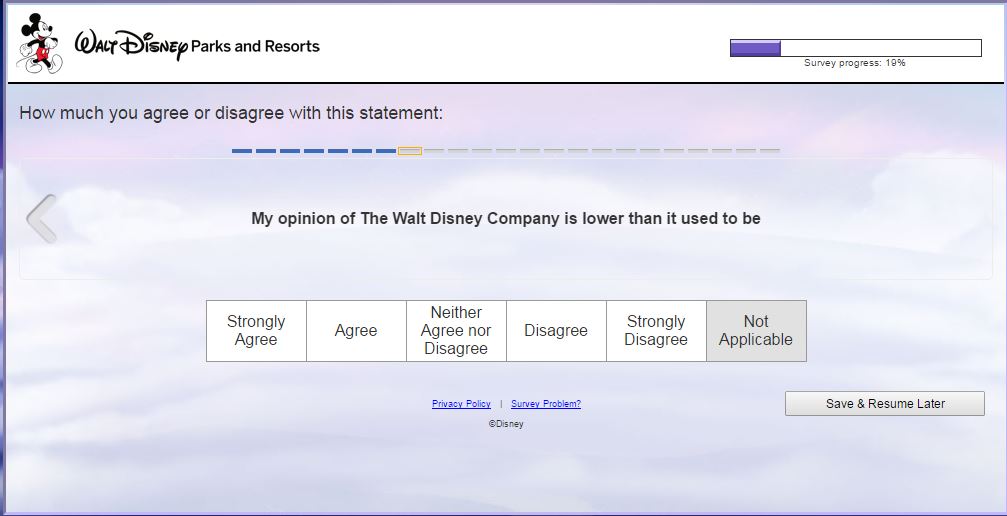Click the Survey Problem? link

(x=546, y=404)
